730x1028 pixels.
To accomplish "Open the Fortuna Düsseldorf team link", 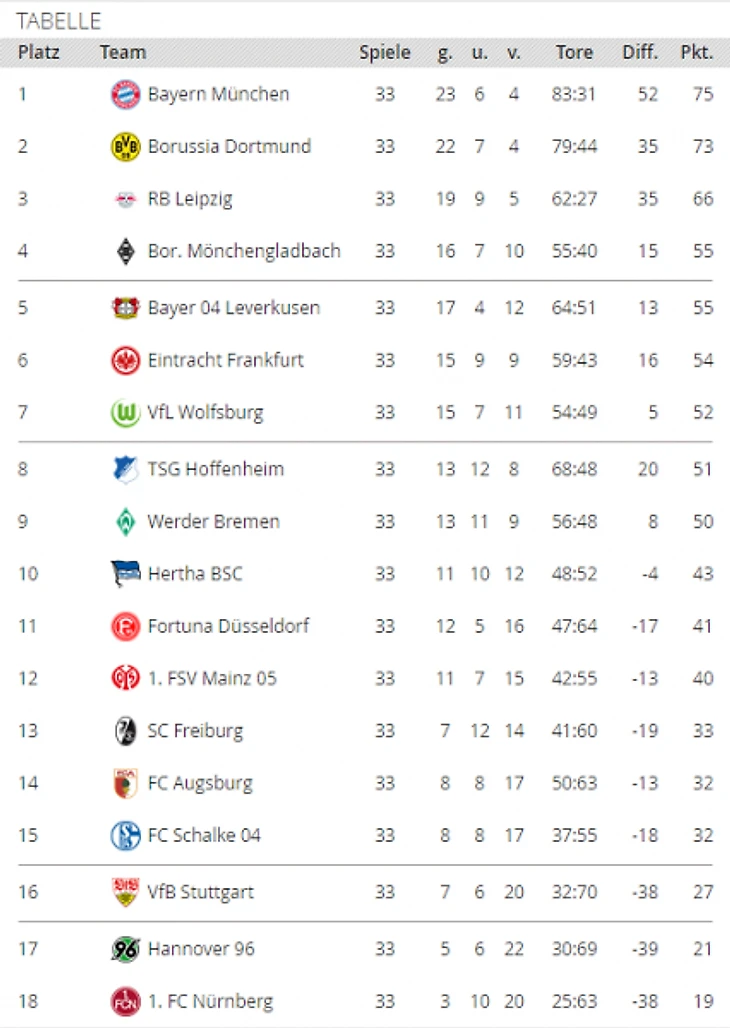I will click(x=228, y=626).
